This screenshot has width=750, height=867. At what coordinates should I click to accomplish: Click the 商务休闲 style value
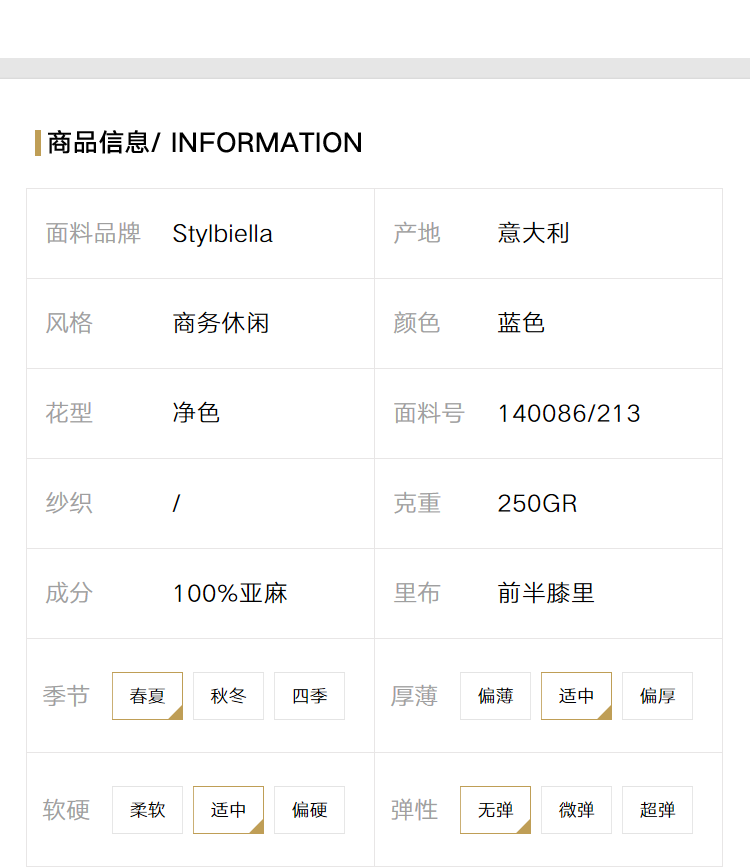tap(221, 323)
